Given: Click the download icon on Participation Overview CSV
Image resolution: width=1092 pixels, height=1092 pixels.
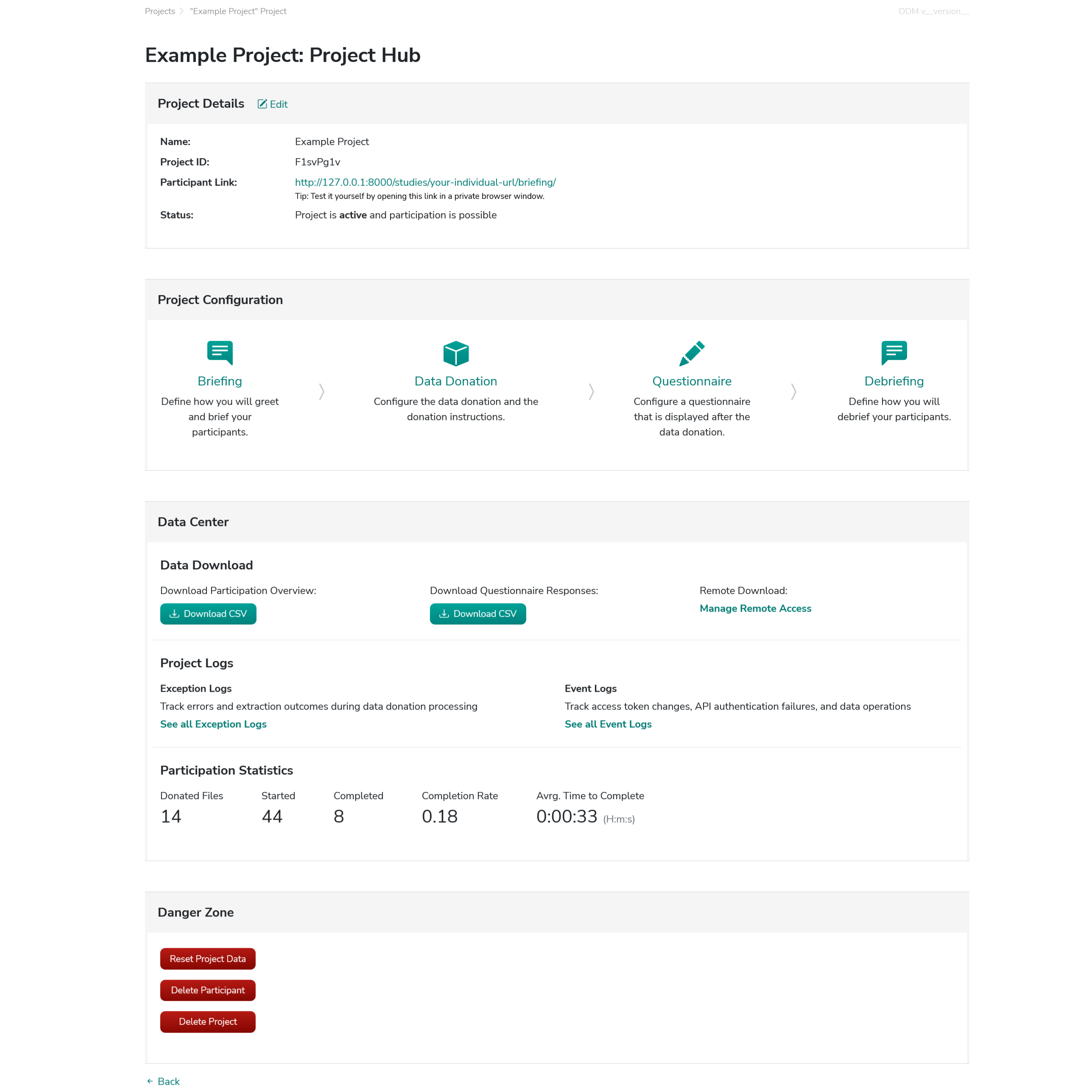Looking at the screenshot, I should pos(175,614).
